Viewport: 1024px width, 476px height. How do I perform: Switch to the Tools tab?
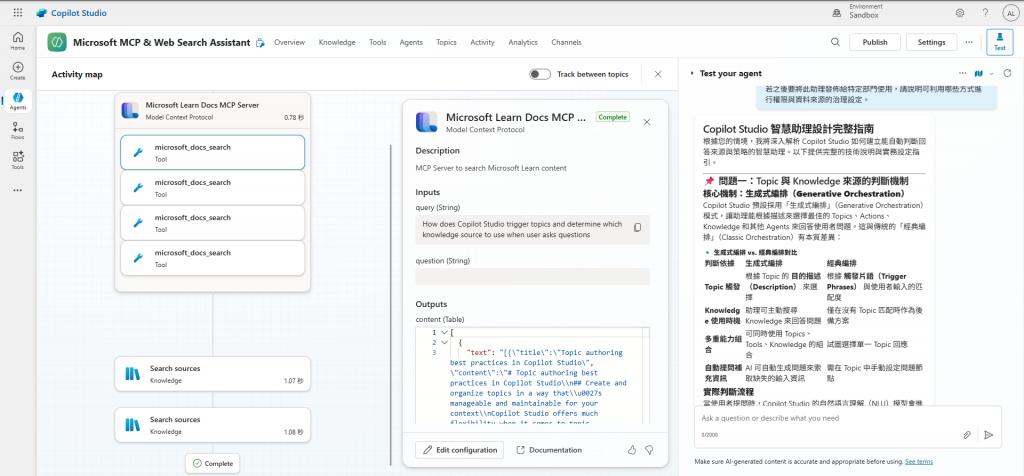377,42
